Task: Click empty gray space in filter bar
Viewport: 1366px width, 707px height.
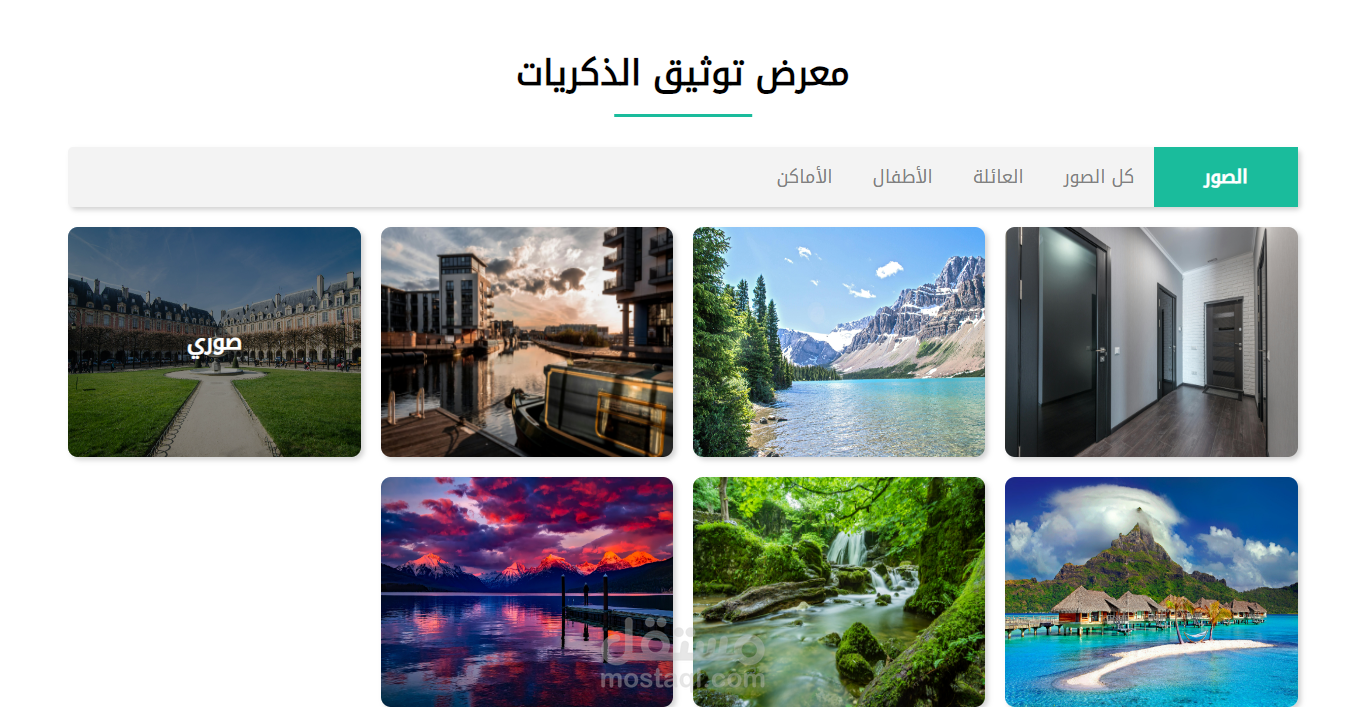Action: pos(420,177)
